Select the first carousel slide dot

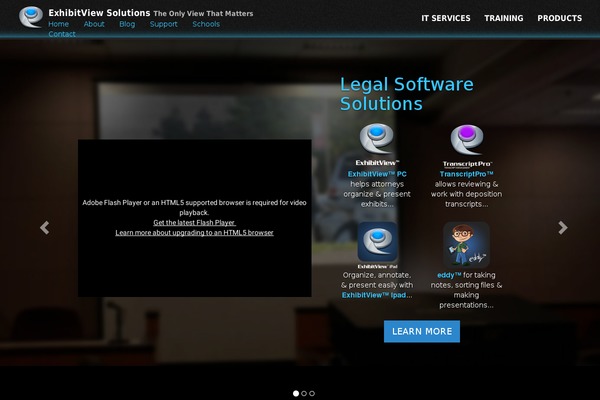click(296, 393)
